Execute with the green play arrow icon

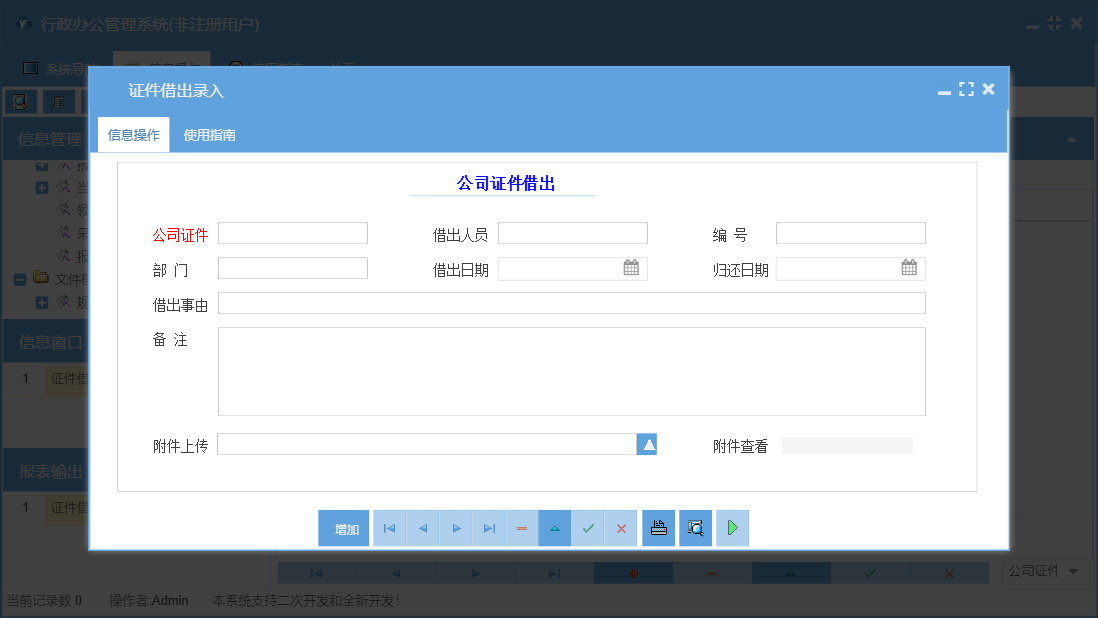(x=732, y=528)
